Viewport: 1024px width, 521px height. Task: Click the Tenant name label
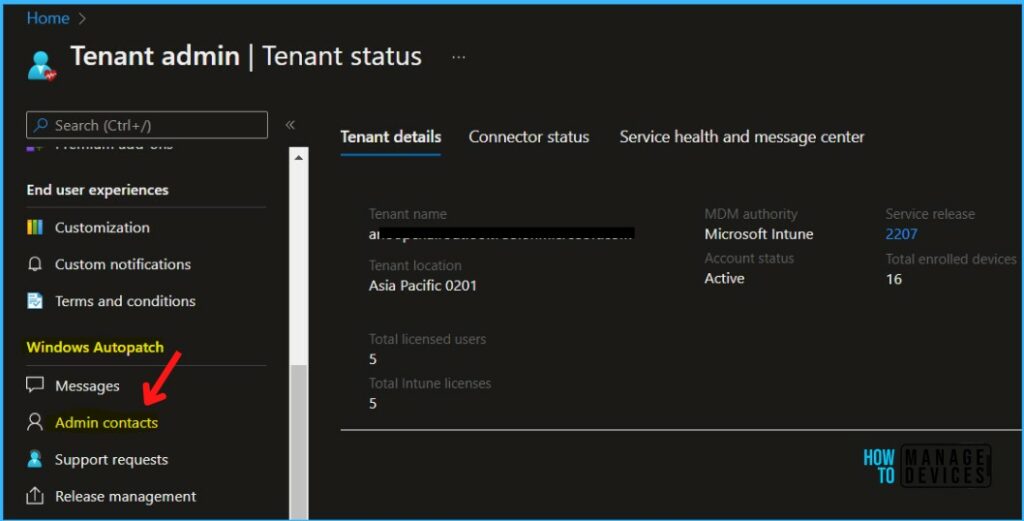coord(408,213)
